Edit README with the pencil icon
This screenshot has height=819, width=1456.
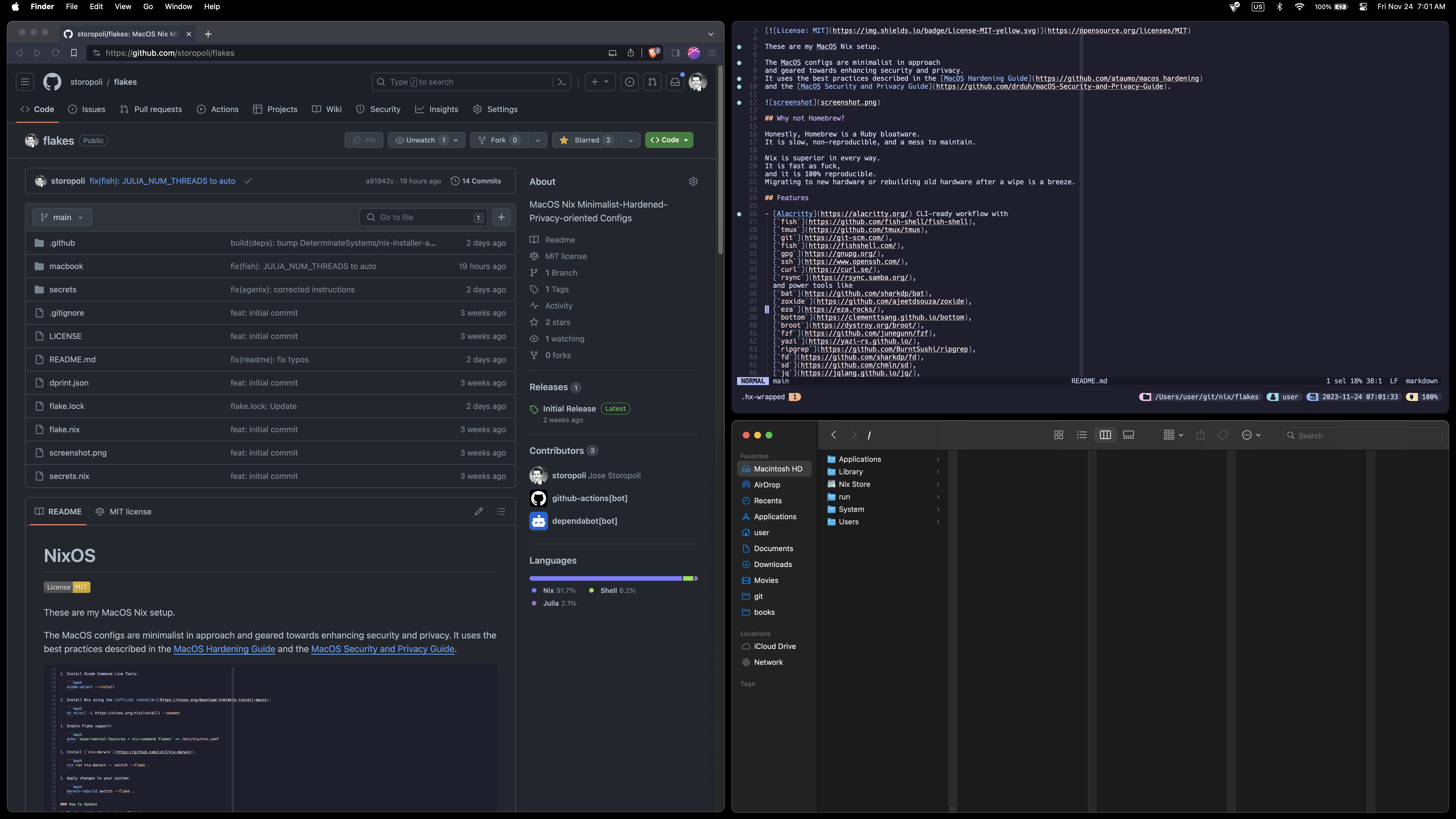click(x=479, y=512)
